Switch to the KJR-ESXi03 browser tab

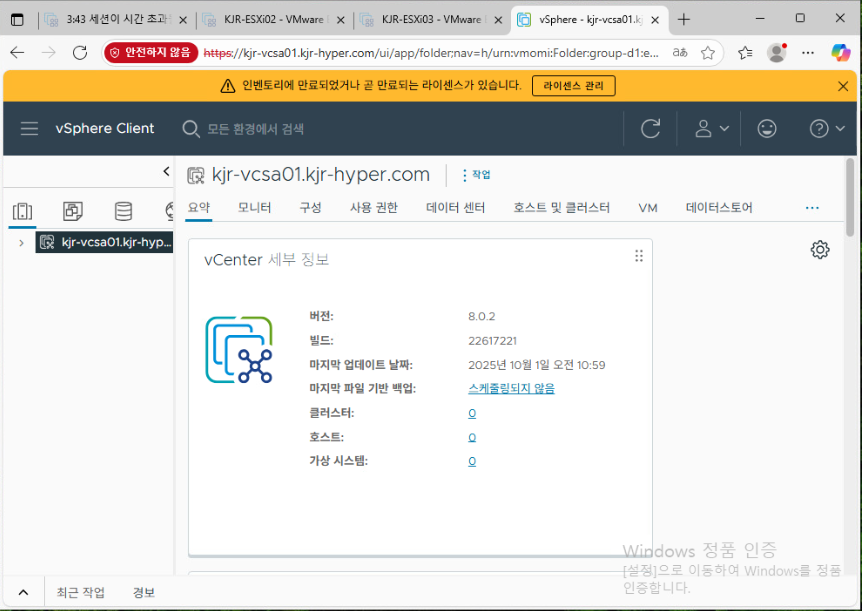tap(432, 20)
